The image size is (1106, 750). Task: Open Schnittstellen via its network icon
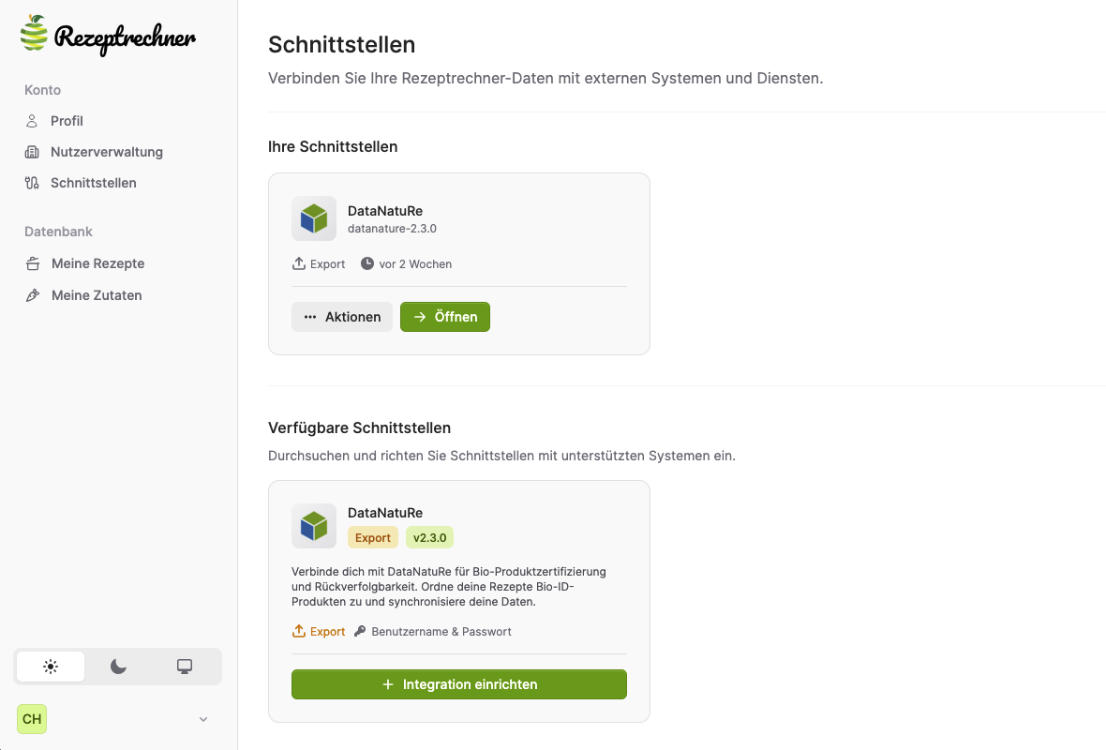point(32,182)
